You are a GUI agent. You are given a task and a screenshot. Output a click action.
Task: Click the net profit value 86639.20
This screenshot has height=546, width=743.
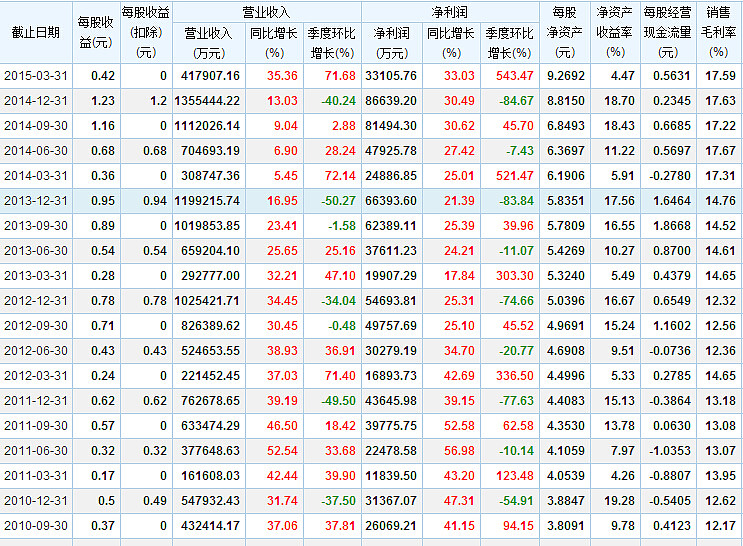[393, 101]
